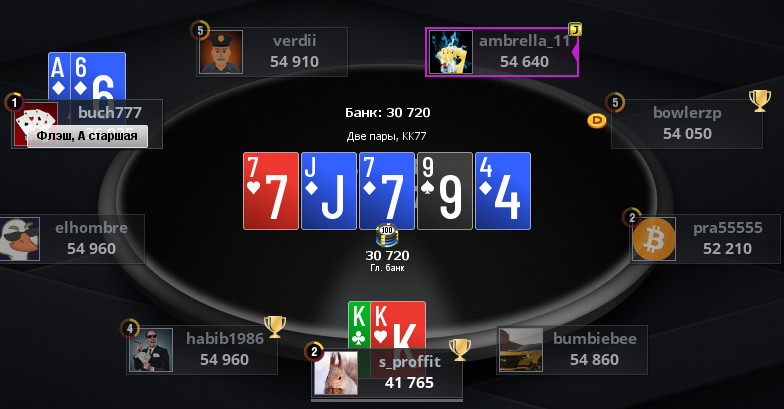Screen dimensions: 784x409
Task: Click the orange dealer button chip
Action: pos(596,120)
